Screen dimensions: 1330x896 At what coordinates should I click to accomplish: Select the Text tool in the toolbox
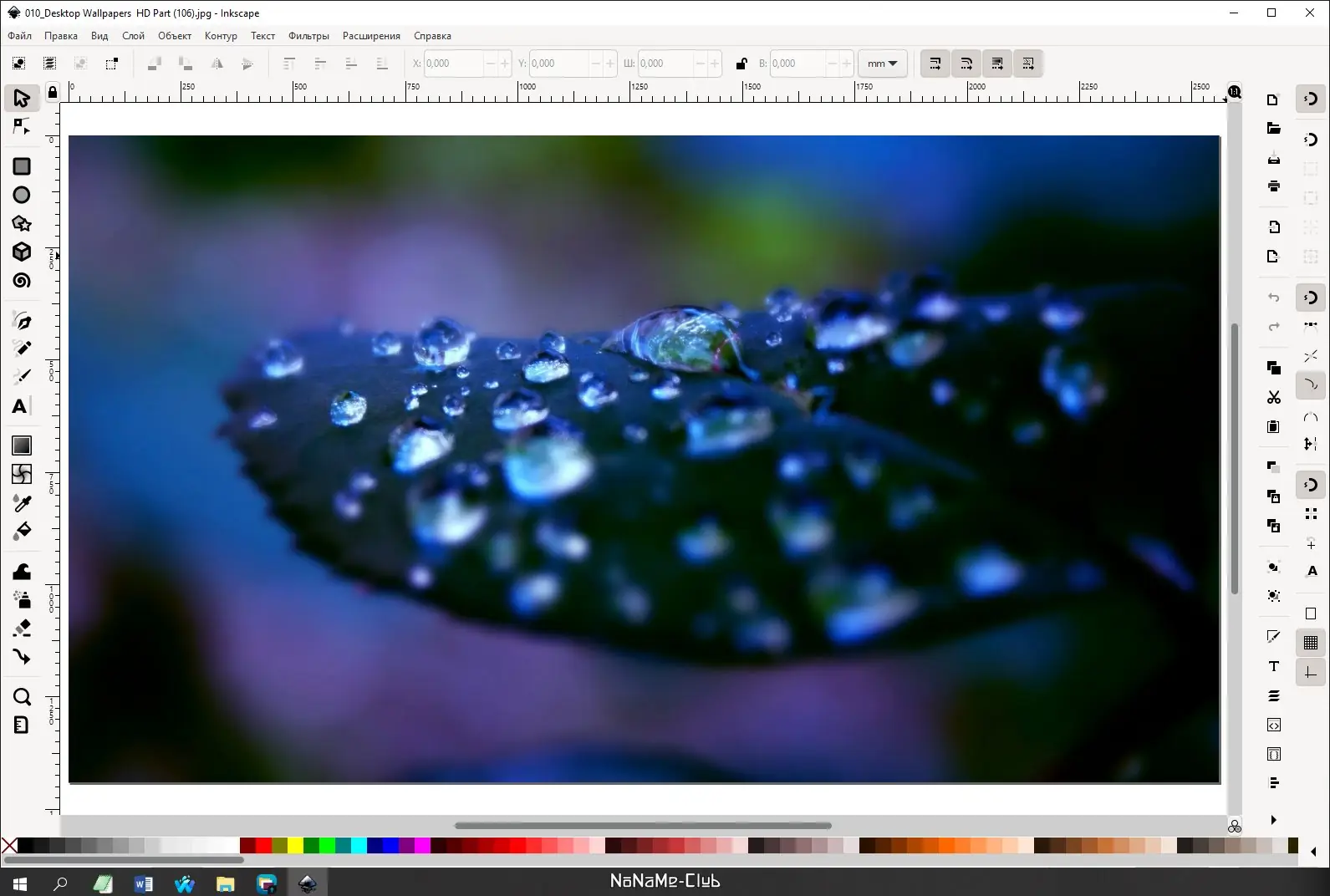pyautogui.click(x=22, y=406)
